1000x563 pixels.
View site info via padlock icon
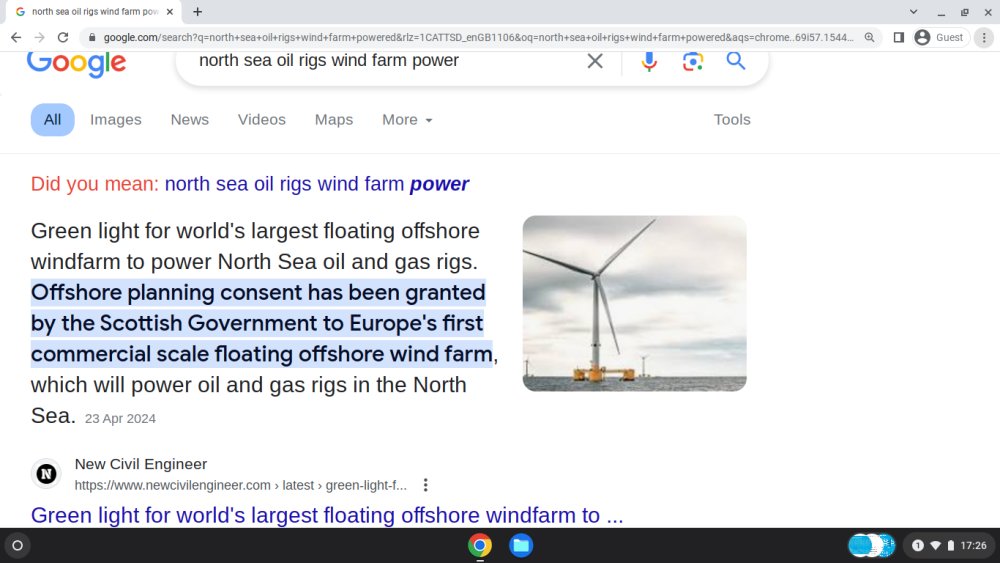92,38
